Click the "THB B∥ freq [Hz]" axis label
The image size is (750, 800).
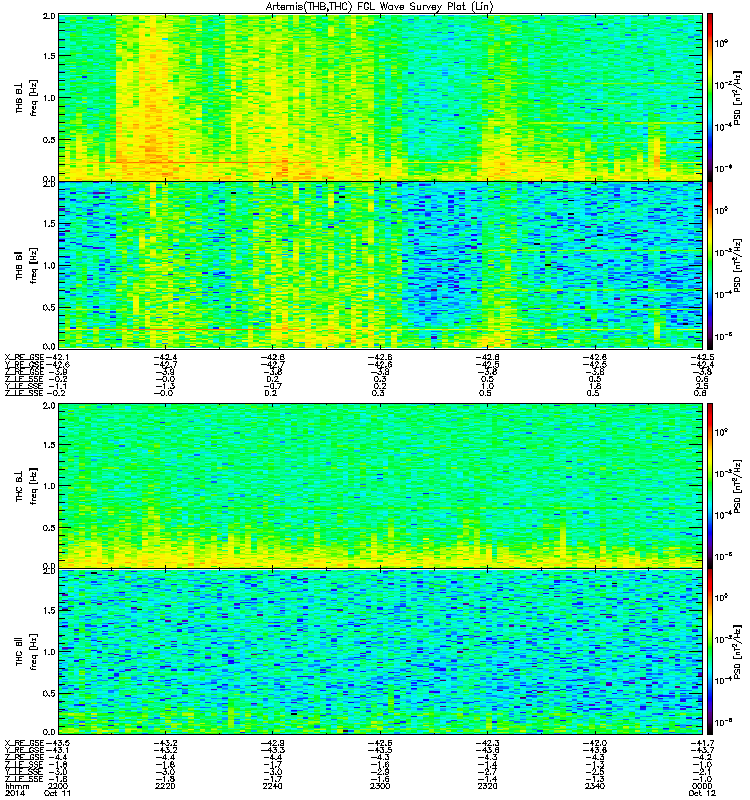point(27,265)
